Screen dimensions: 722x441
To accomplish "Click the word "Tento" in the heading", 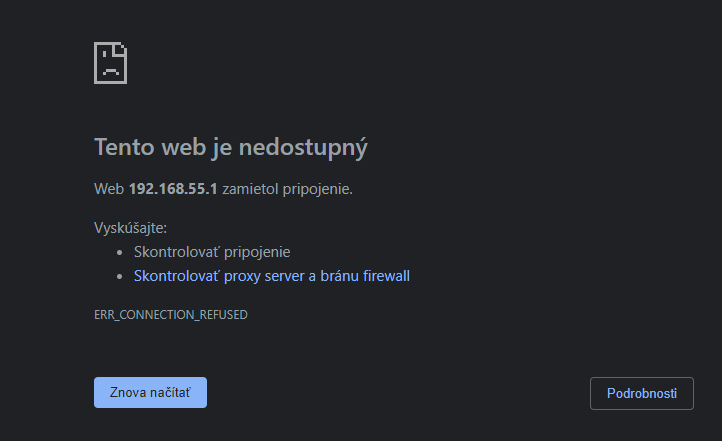I will tap(124, 148).
